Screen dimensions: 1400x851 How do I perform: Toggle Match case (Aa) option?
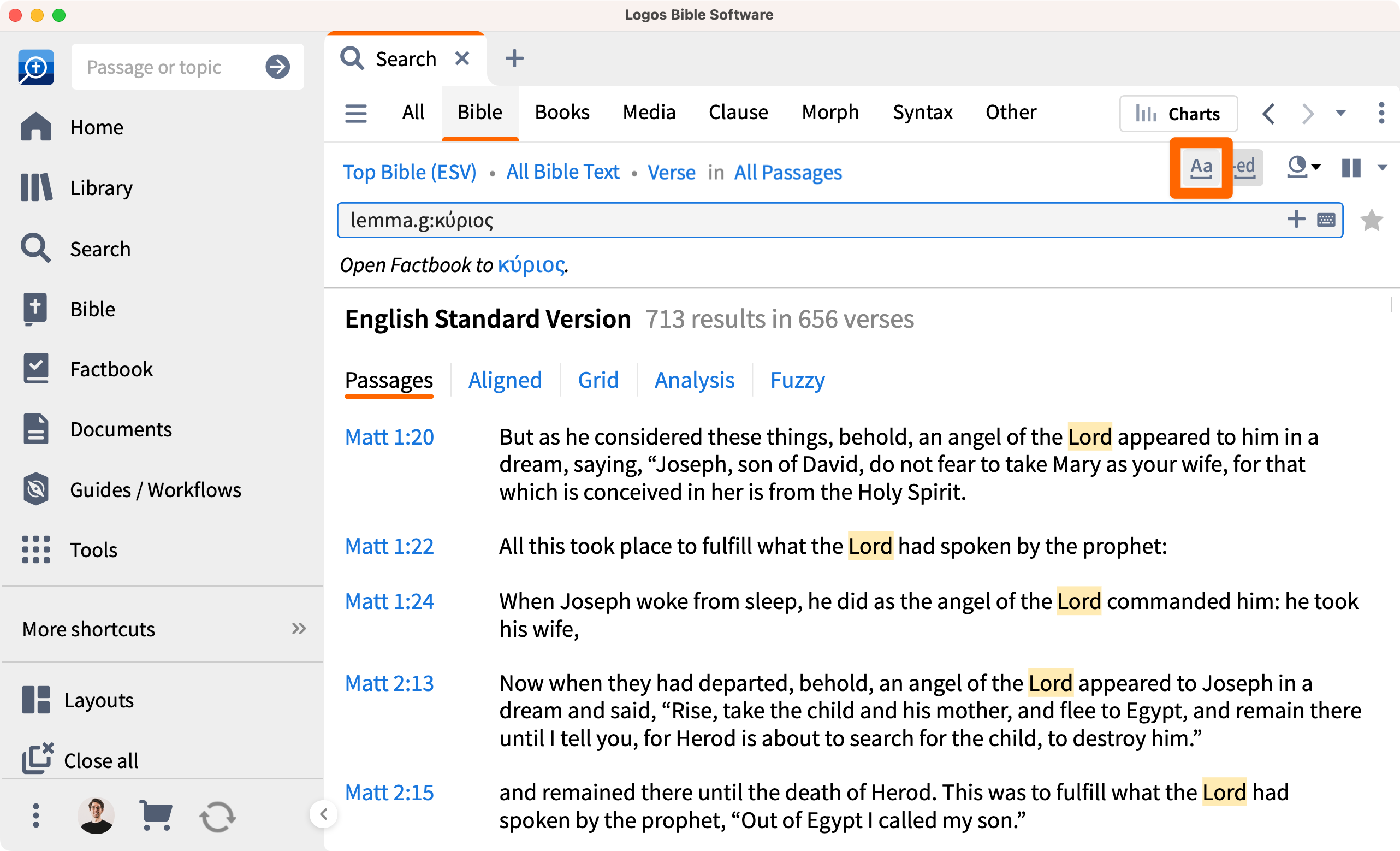pyautogui.click(x=1201, y=168)
